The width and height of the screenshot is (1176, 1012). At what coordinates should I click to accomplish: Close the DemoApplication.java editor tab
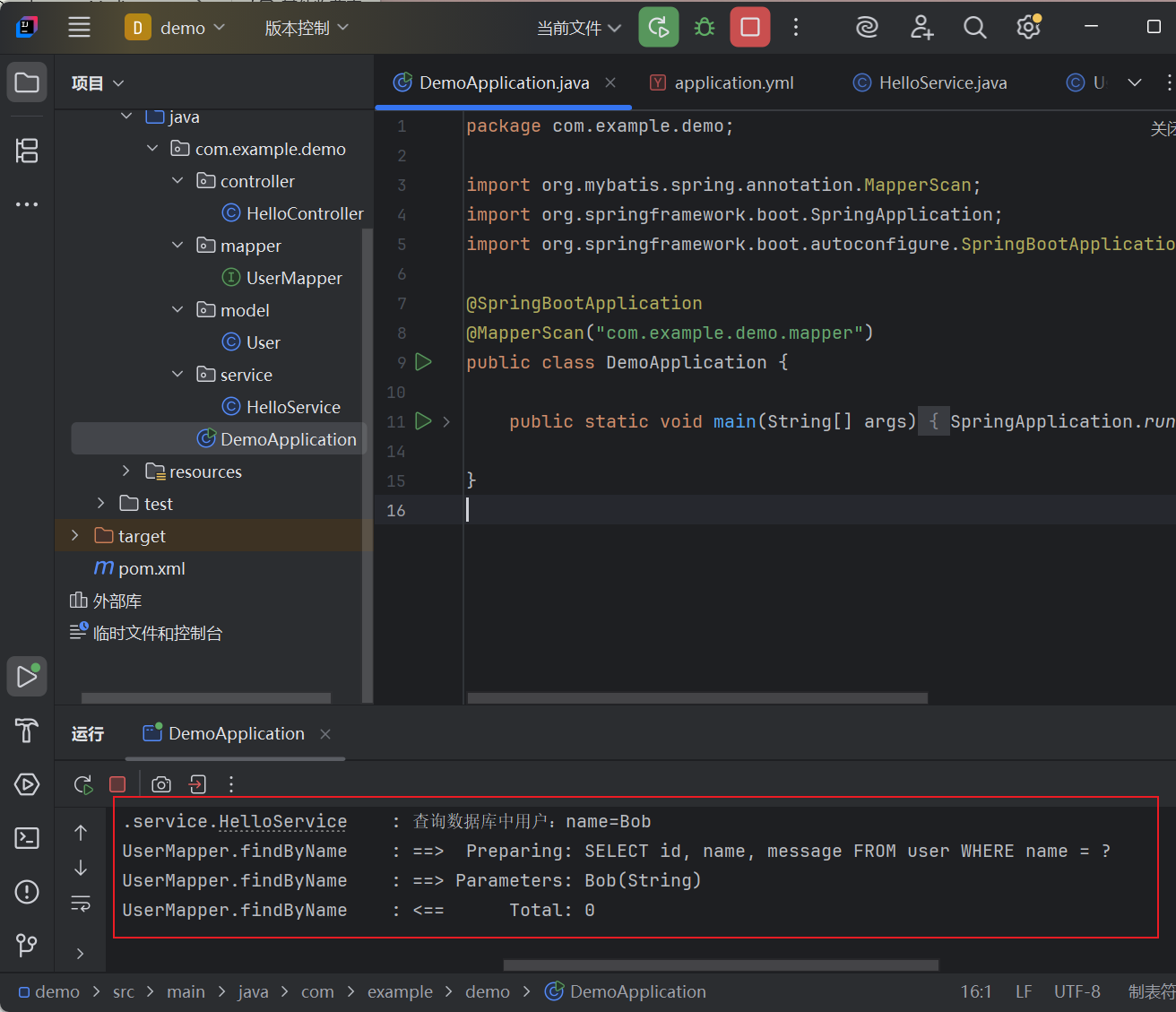tap(610, 82)
